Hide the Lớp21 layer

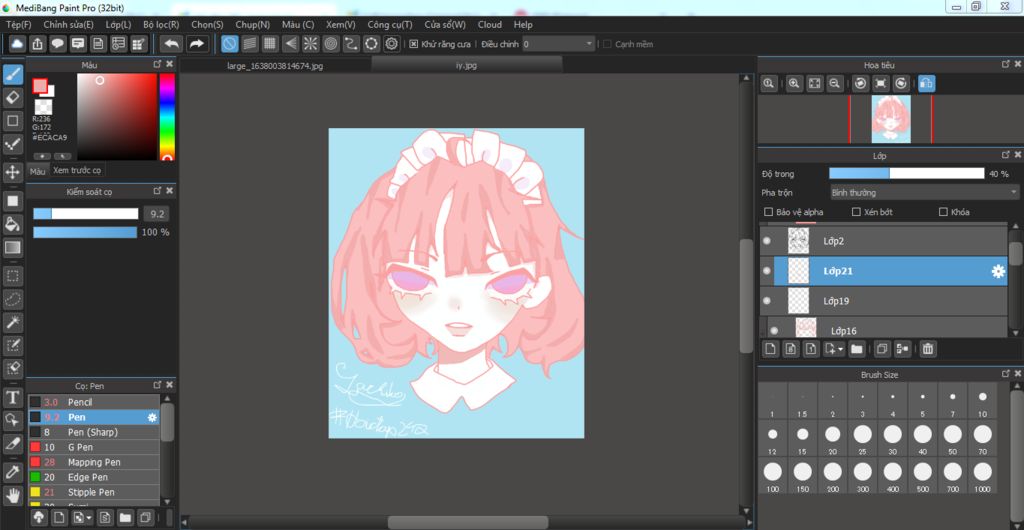click(x=767, y=271)
